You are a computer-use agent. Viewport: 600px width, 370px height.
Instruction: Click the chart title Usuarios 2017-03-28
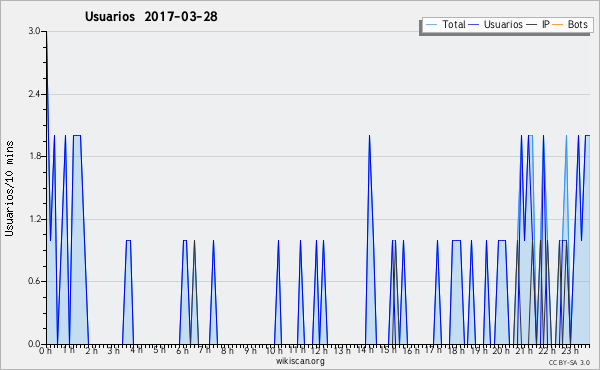(151, 16)
